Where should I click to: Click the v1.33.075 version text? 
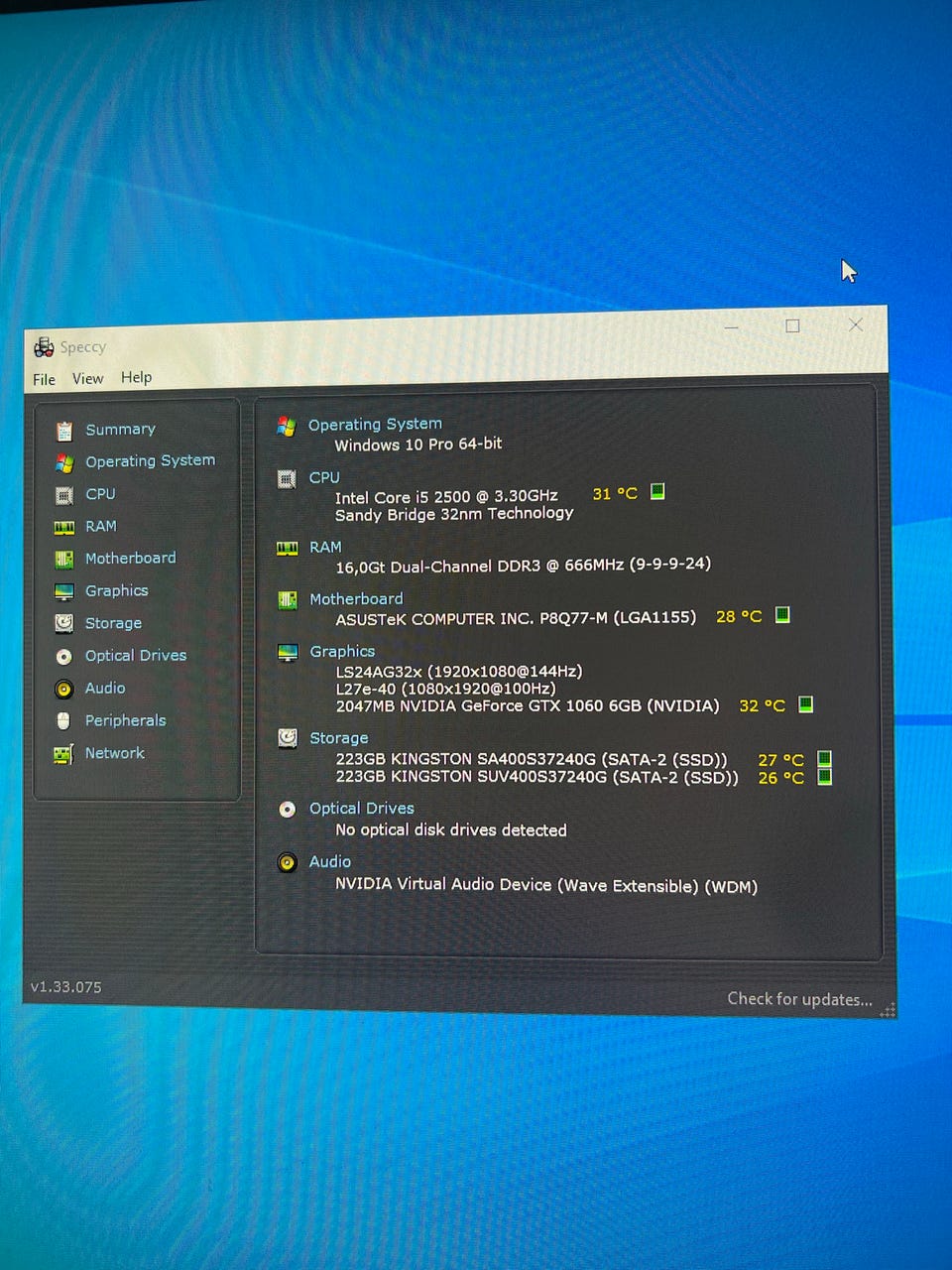click(65, 987)
